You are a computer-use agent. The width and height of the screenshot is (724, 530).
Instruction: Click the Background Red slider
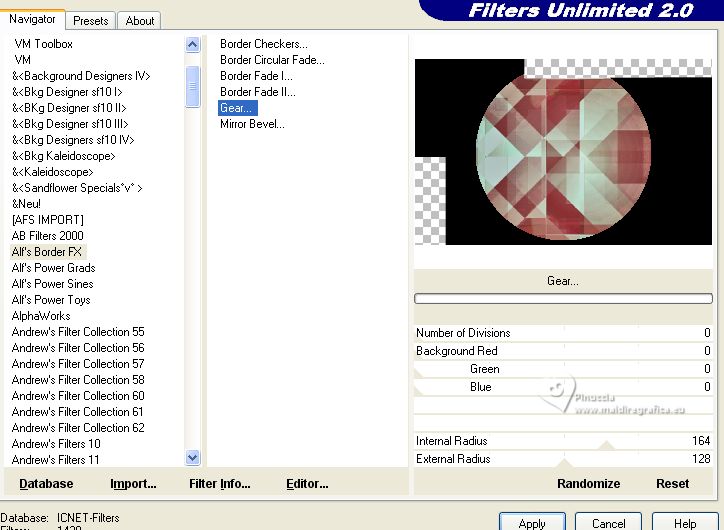[563, 351]
